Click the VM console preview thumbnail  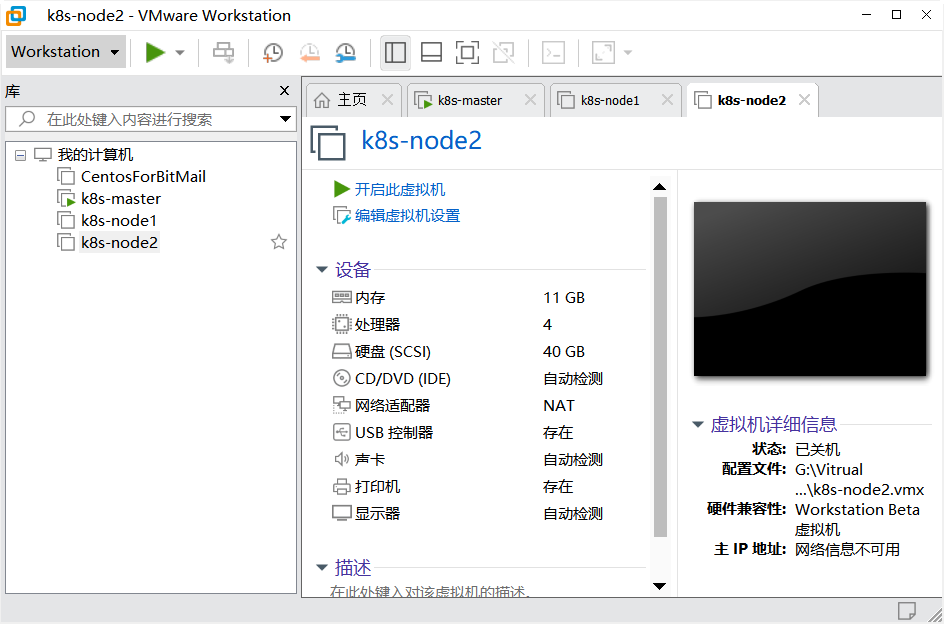tap(810, 289)
